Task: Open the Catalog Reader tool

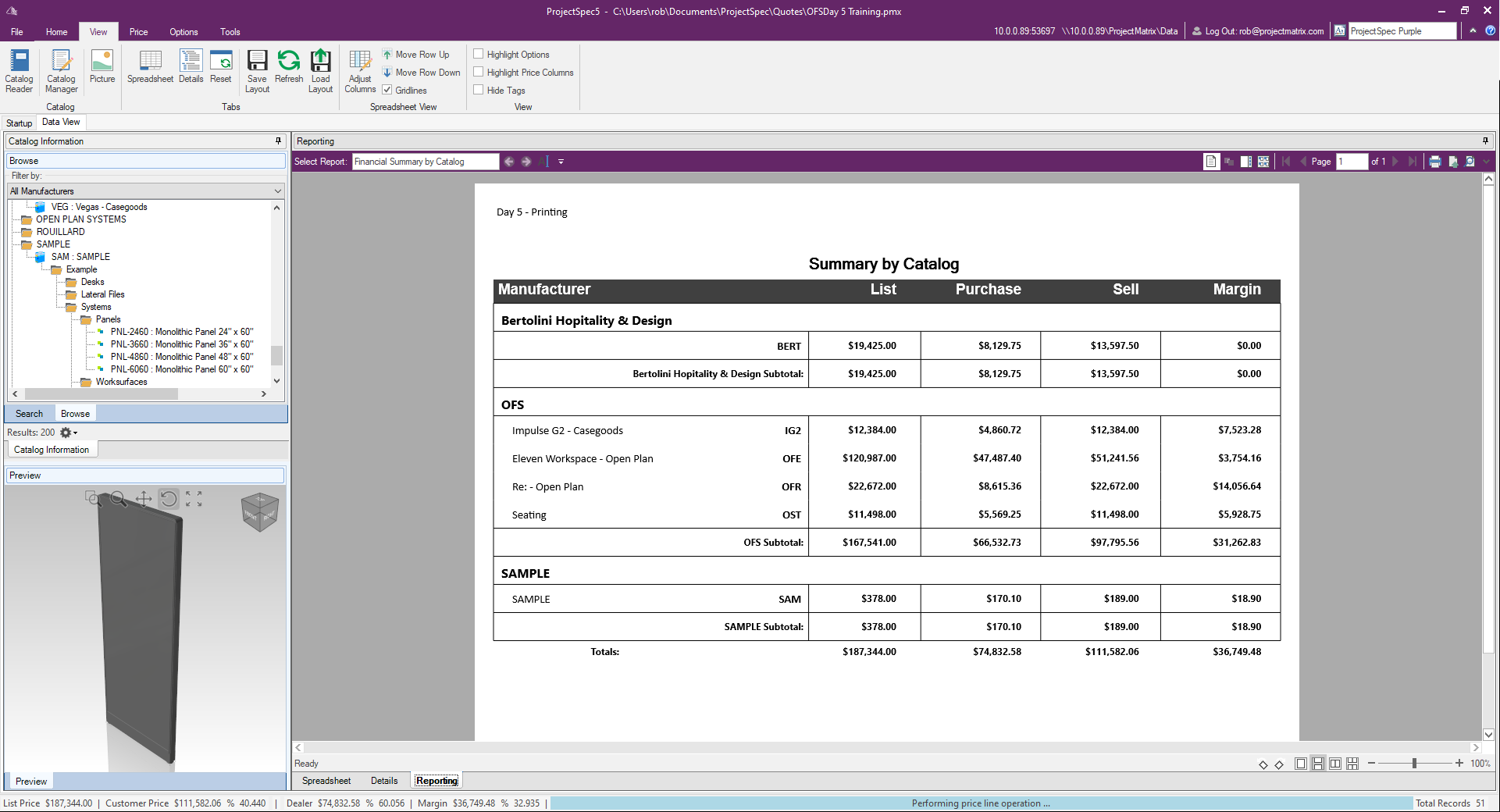Action: pyautogui.click(x=19, y=71)
